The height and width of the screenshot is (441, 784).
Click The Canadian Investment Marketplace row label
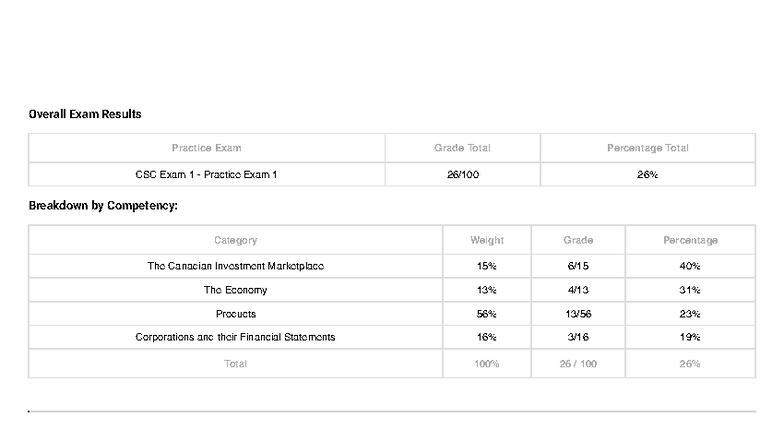point(235,266)
